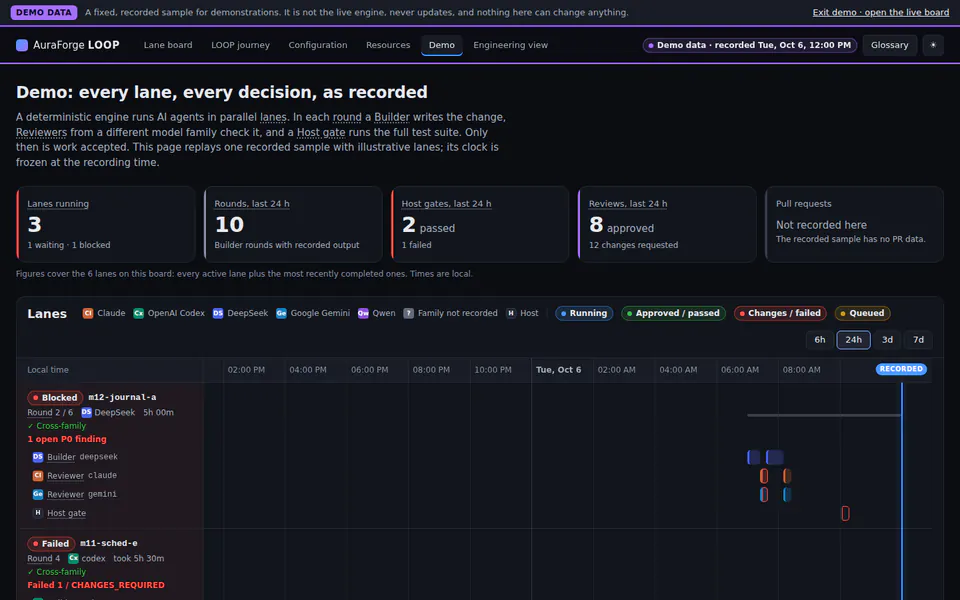The image size is (960, 600).
Task: Click the Claude legend icon
Action: point(88,313)
